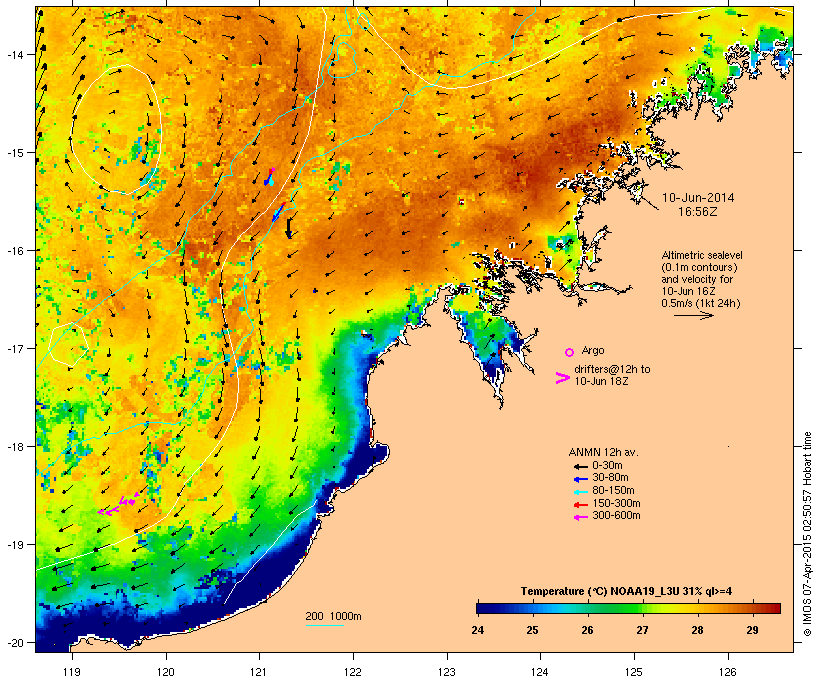820x680 pixels.
Task: Click the 30-80m depth label
Action: pyautogui.click(x=610, y=478)
